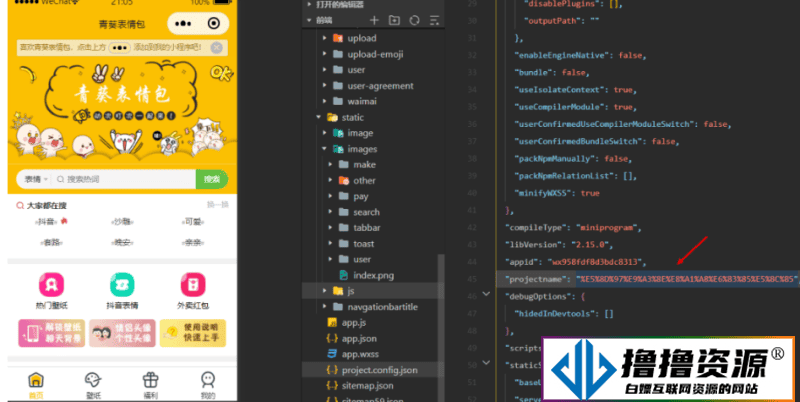The width and height of the screenshot is (800, 402).
Task: Open the 使用说明 快速上手 yellow card
Action: point(193,333)
